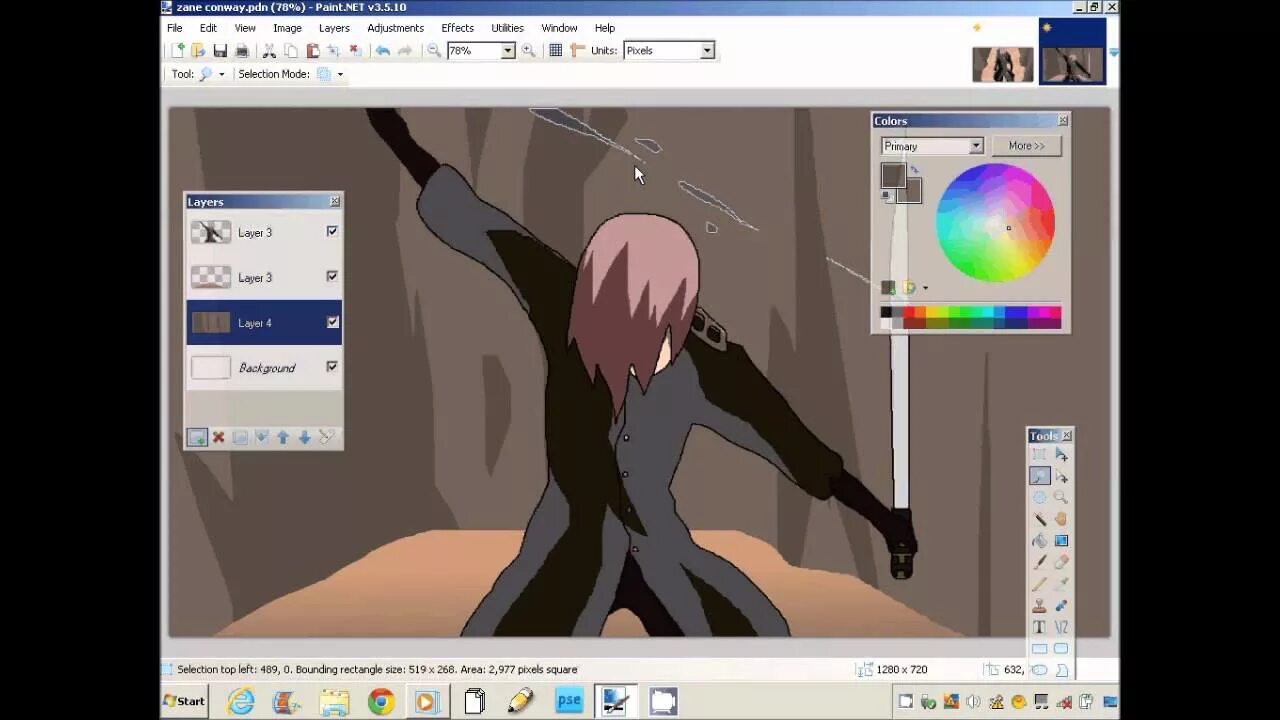This screenshot has height=720, width=1280.
Task: Open the Primary color dropdown
Action: point(932,146)
